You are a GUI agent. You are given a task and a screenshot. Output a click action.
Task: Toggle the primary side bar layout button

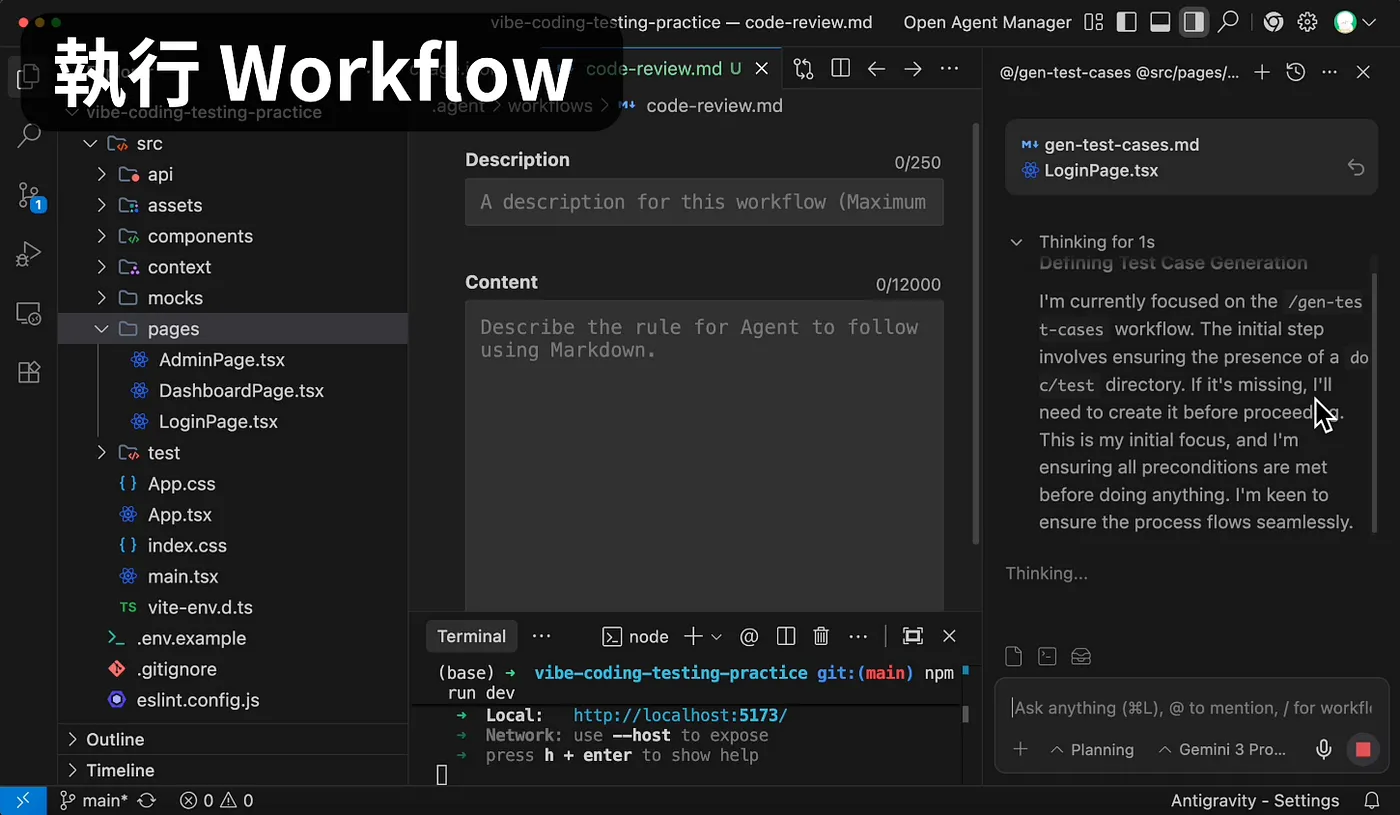1127,22
